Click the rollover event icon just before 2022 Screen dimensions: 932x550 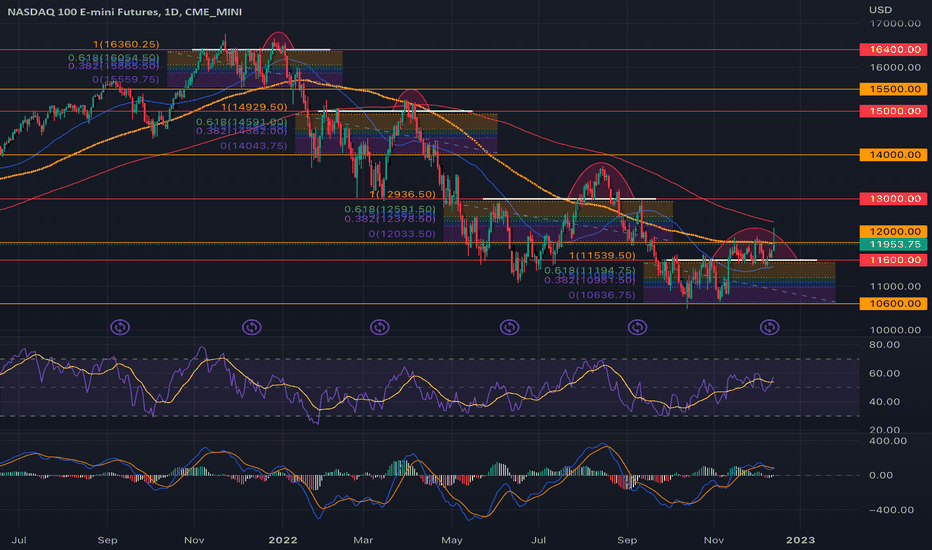(x=251, y=327)
